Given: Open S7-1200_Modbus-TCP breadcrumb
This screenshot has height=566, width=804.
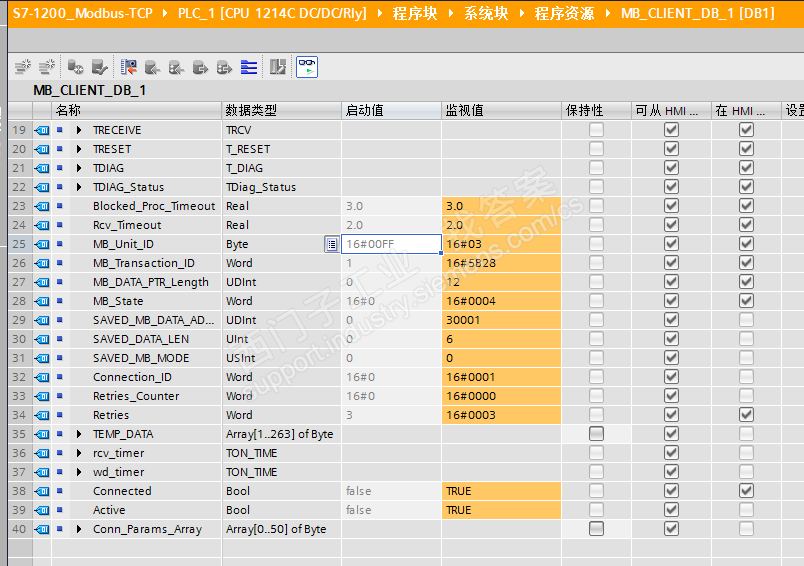Looking at the screenshot, I should [x=83, y=13].
